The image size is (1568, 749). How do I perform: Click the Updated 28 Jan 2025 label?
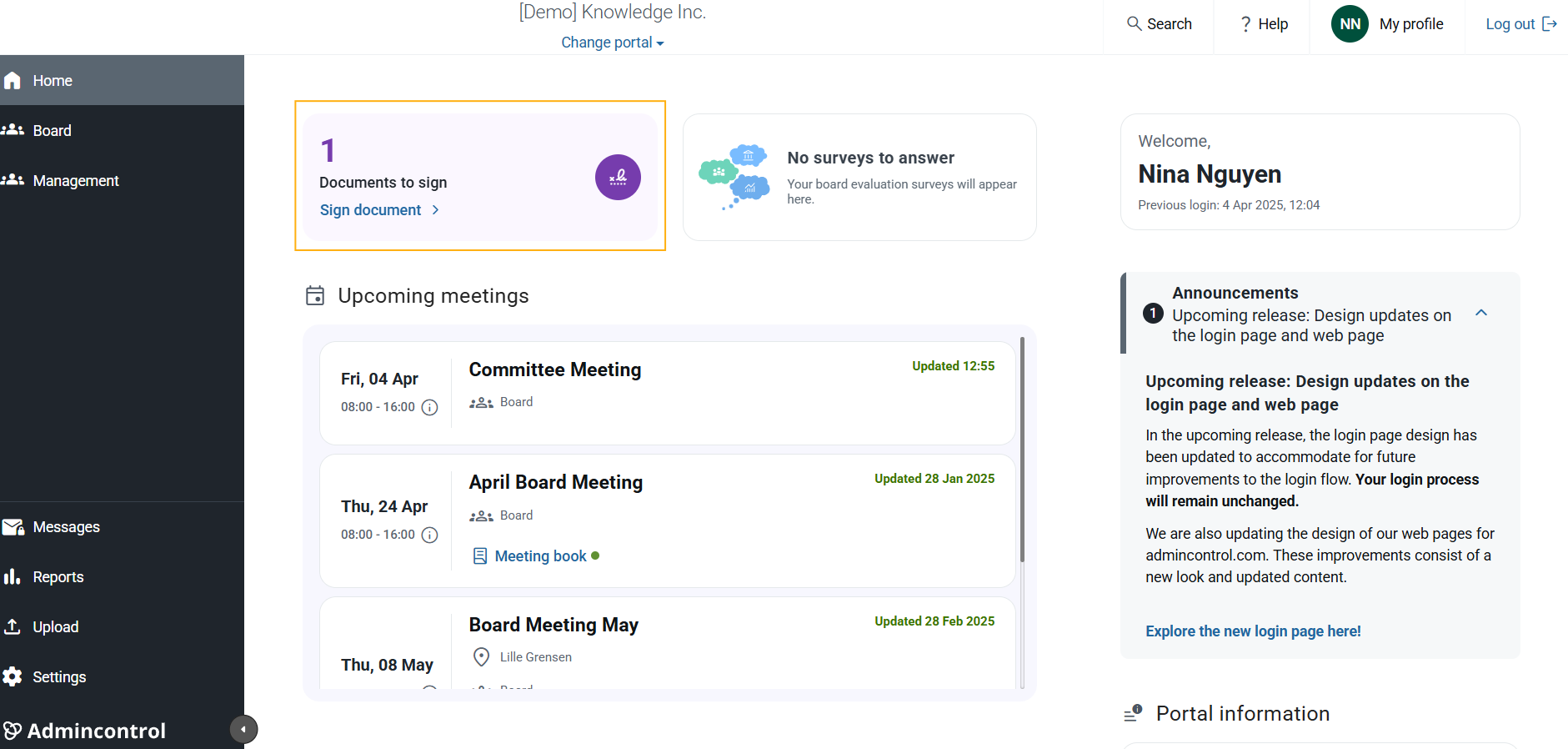pos(934,479)
